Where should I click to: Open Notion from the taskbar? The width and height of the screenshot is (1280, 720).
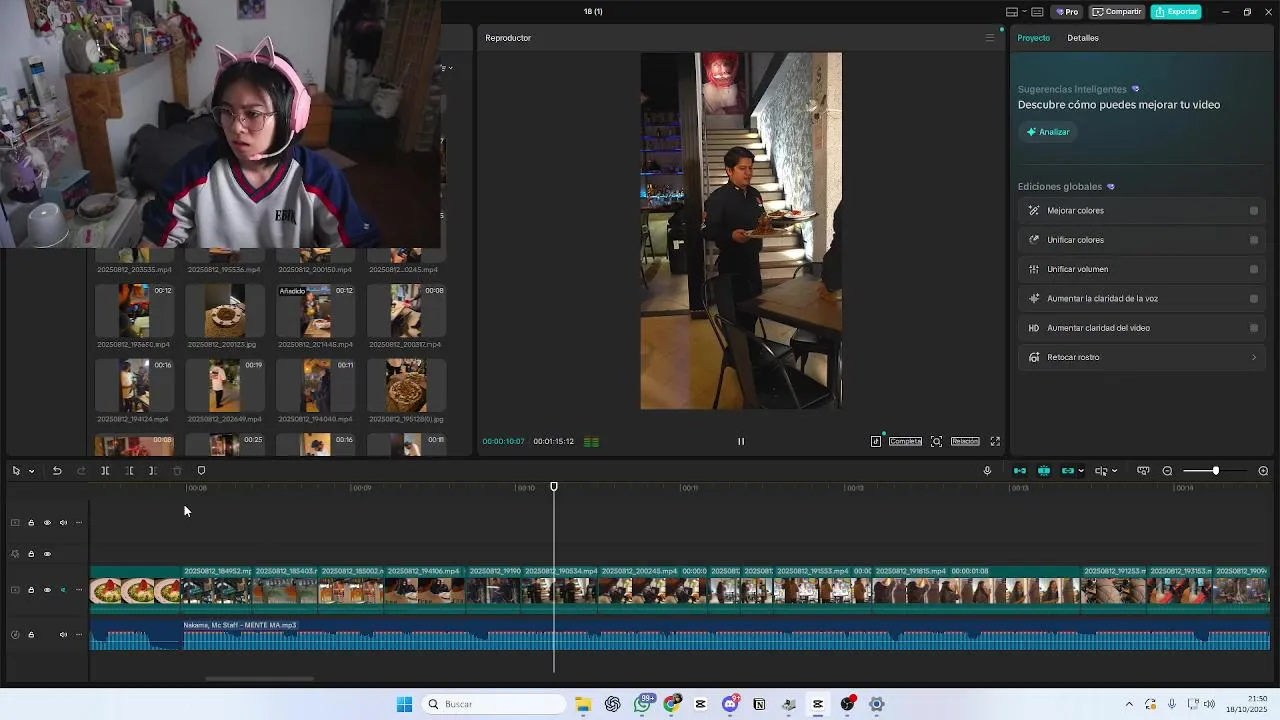[759, 704]
